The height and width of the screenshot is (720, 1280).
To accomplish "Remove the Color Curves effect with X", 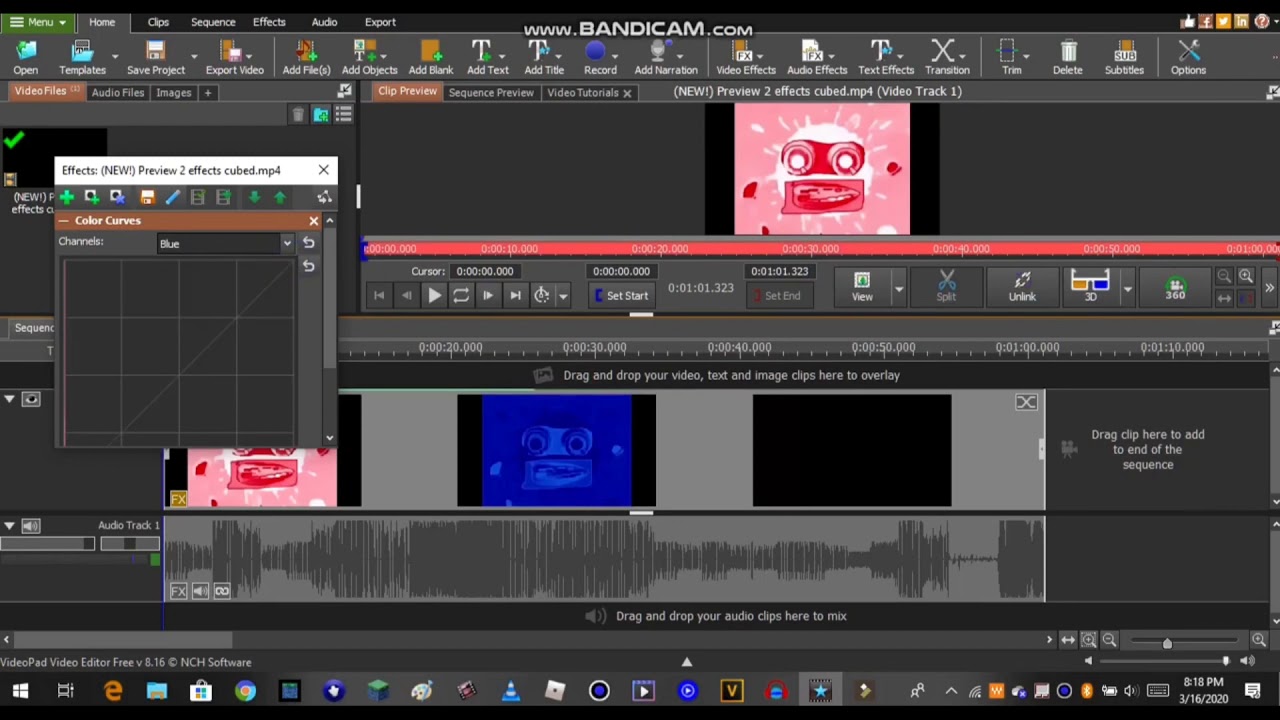I will click(314, 220).
